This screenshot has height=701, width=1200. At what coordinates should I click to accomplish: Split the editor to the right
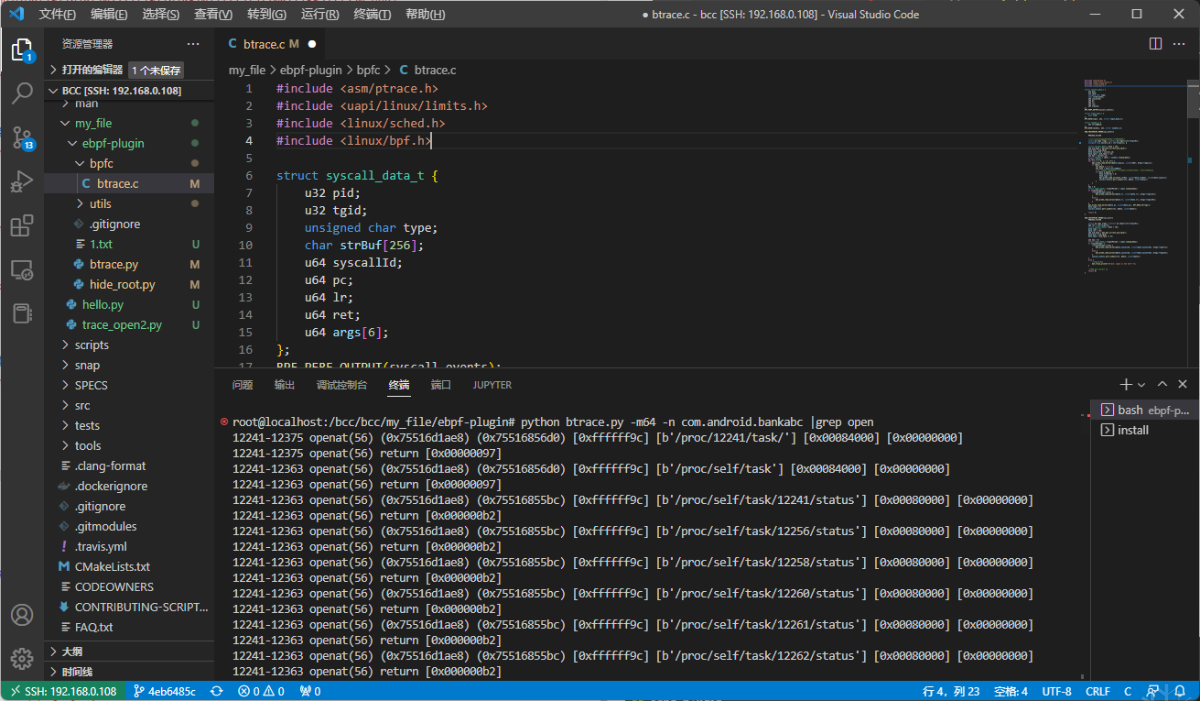coord(1155,44)
